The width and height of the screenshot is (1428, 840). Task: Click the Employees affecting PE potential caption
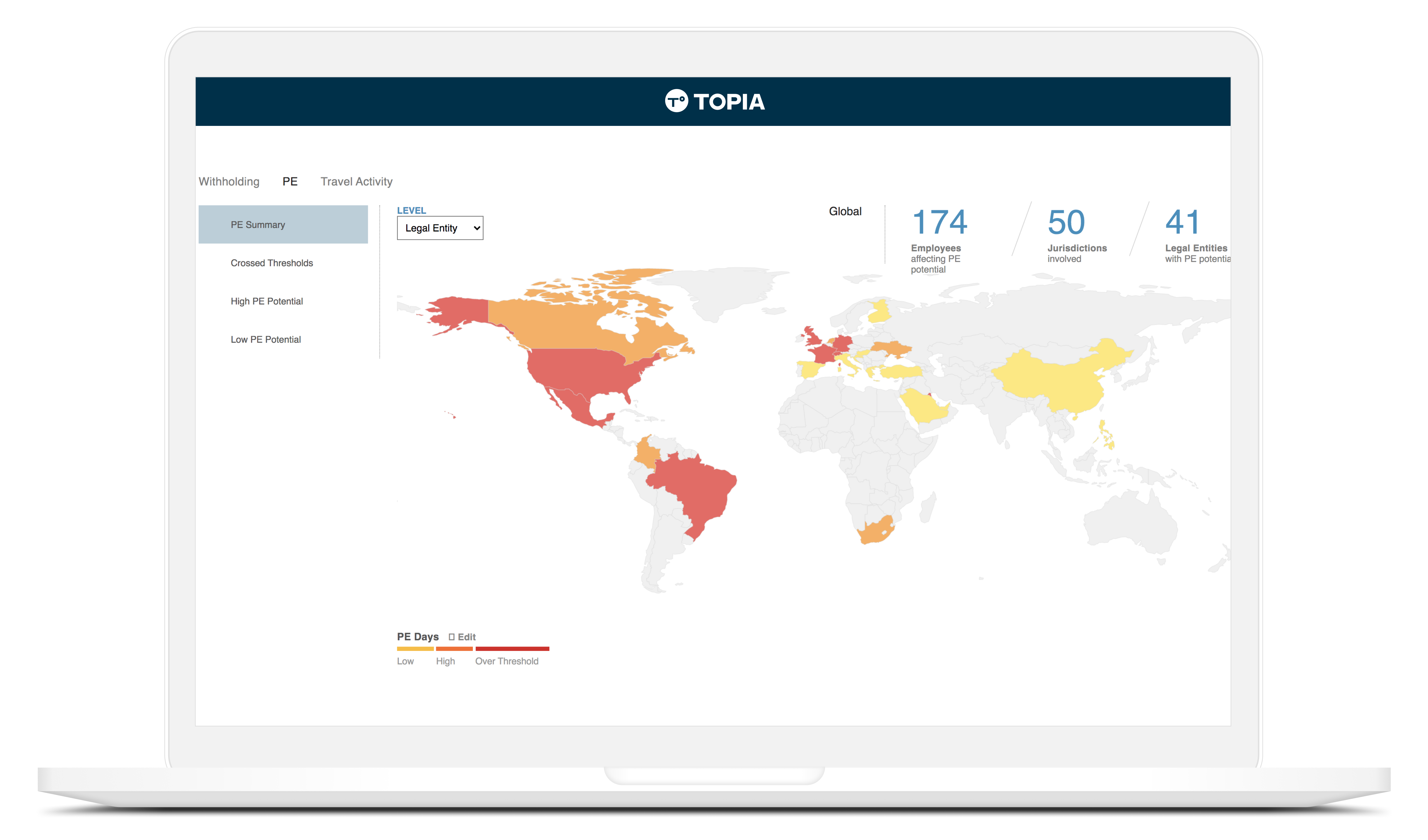coord(936,259)
